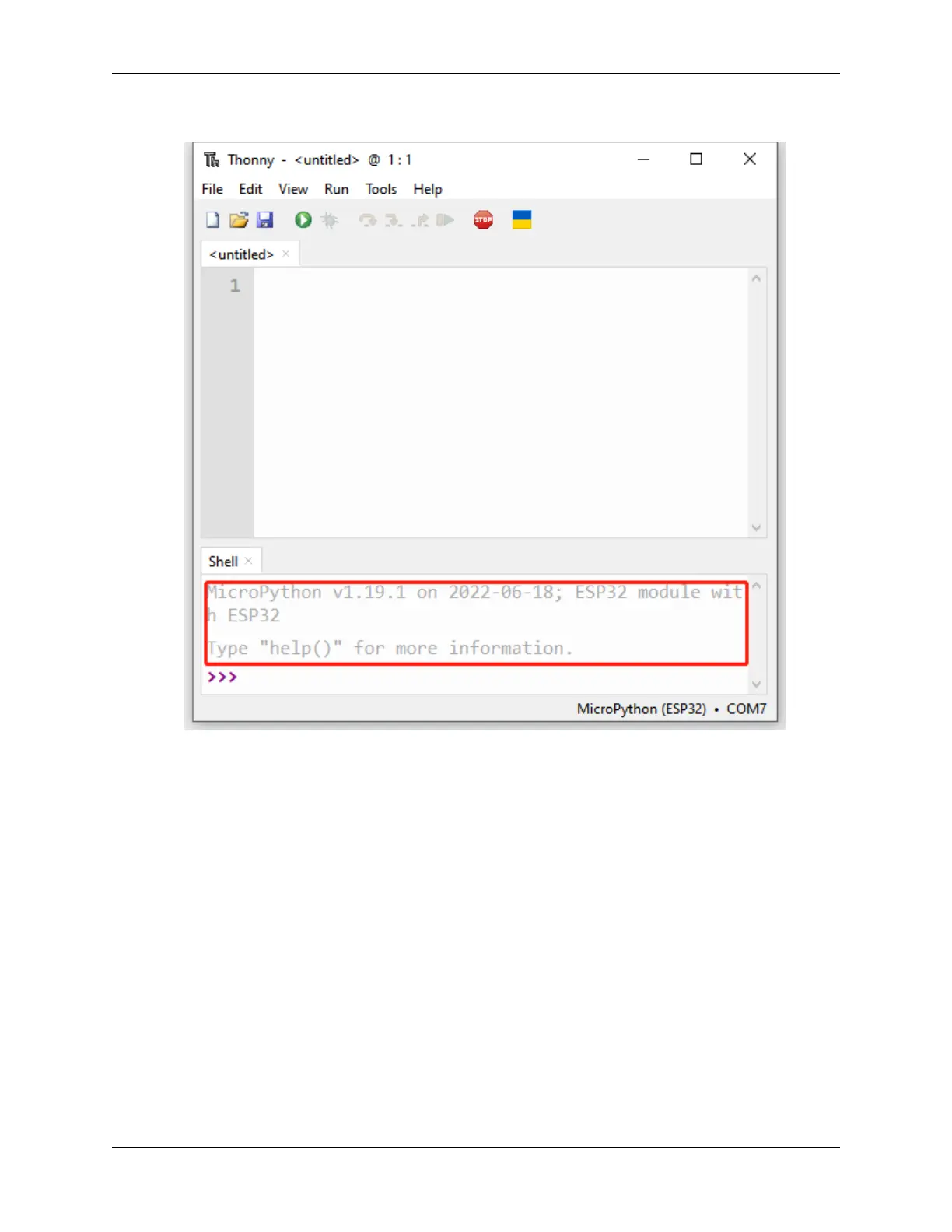Open the Edit menu
Screen dimensions: 952x1232
click(x=250, y=189)
